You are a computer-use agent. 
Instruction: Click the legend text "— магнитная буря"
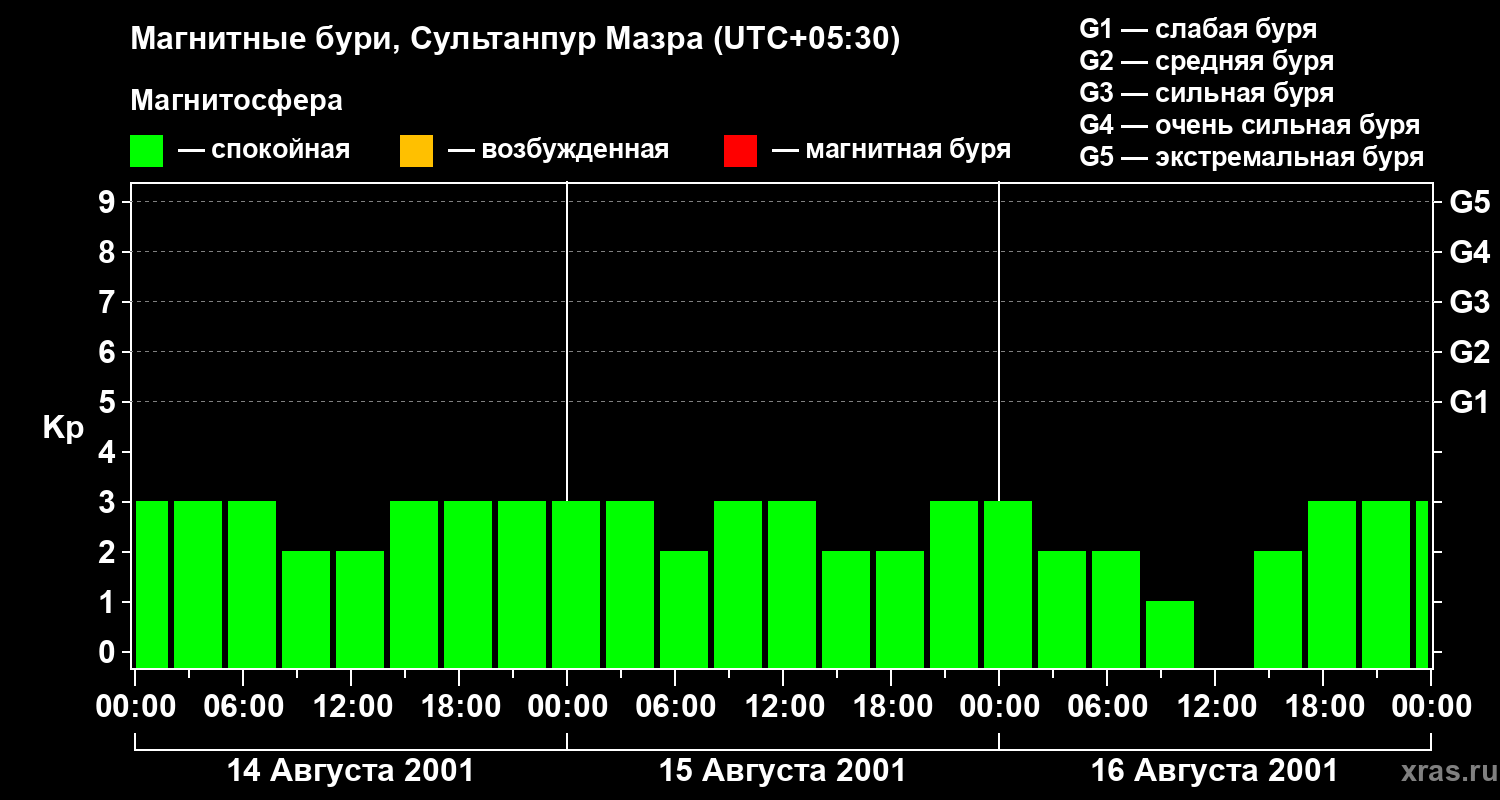click(x=892, y=150)
